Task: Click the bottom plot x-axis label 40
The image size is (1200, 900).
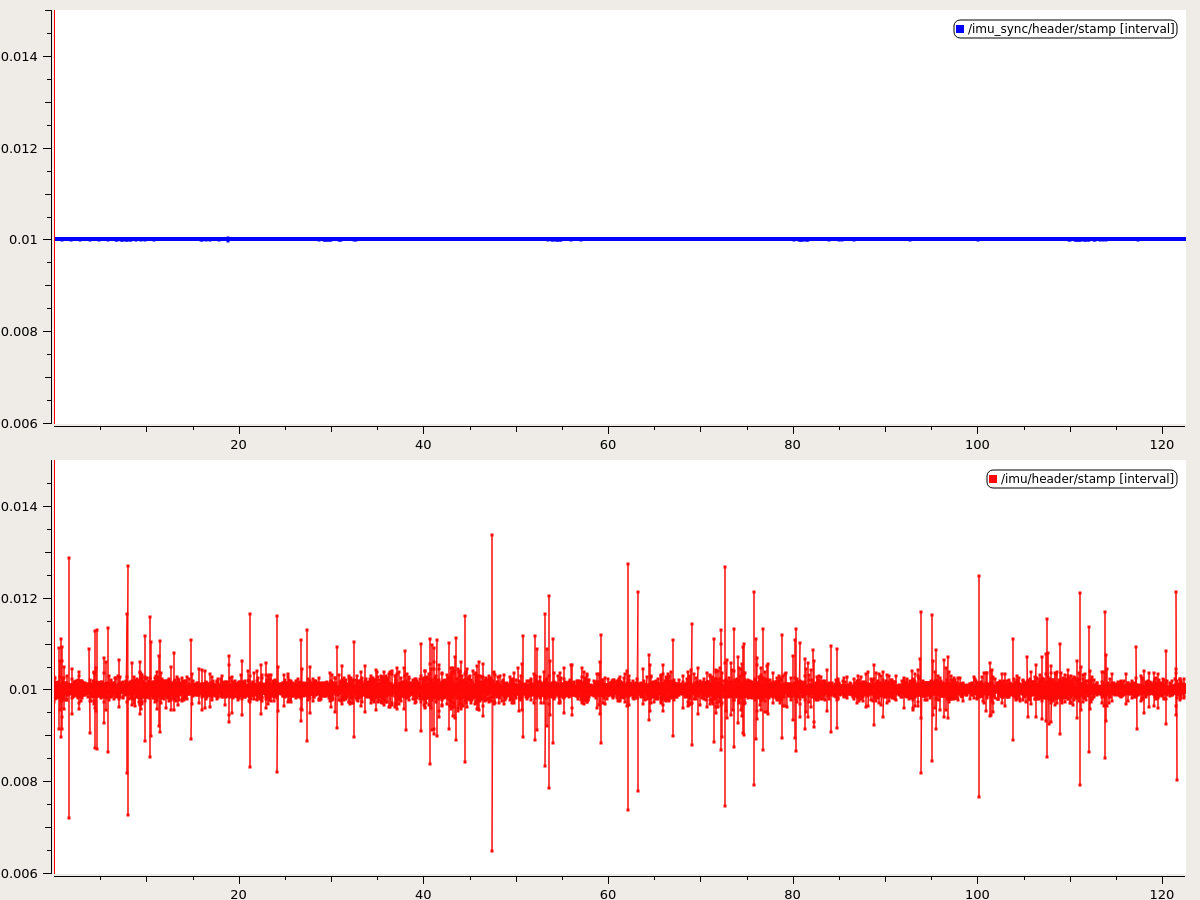Action: tap(423, 894)
